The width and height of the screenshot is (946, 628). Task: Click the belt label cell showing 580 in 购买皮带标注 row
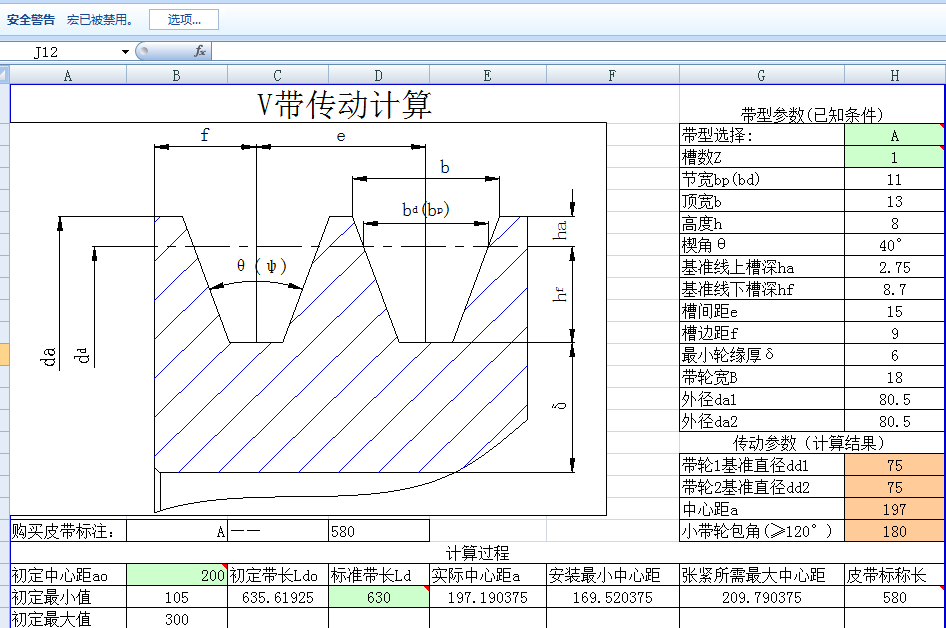[x=379, y=531]
